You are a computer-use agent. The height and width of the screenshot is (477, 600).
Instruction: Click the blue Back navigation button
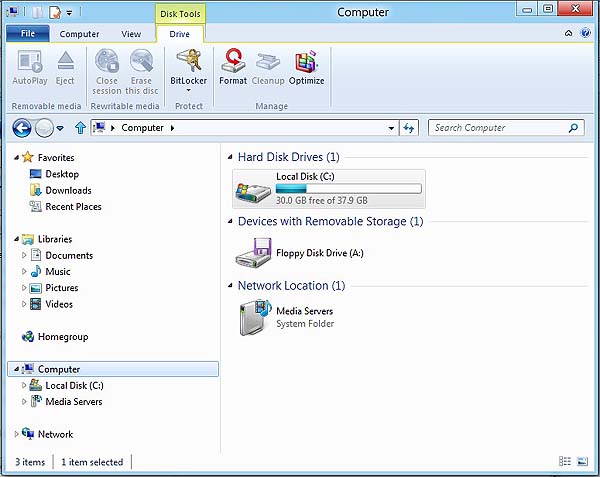[21, 128]
